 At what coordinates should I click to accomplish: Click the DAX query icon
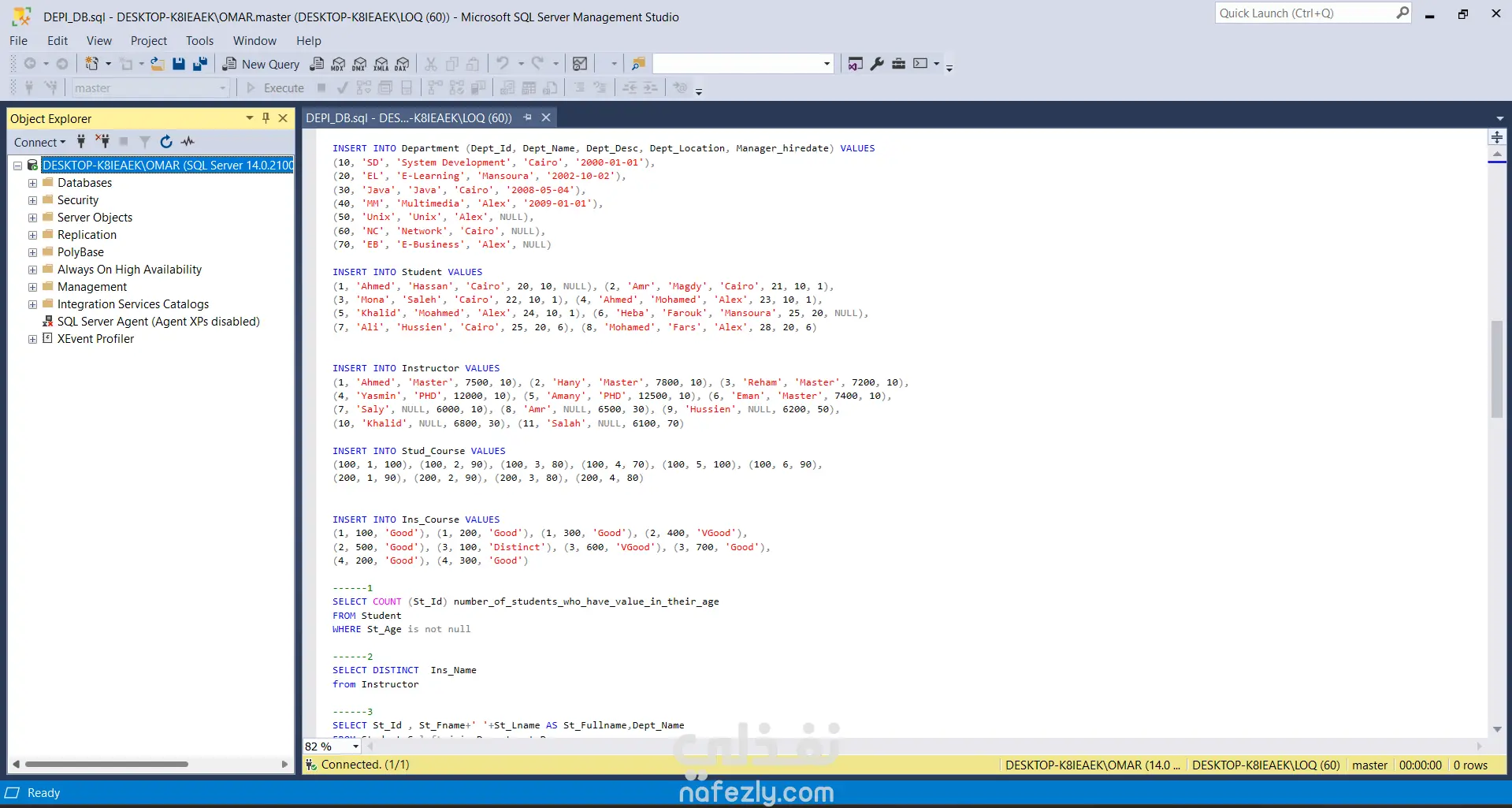click(402, 64)
